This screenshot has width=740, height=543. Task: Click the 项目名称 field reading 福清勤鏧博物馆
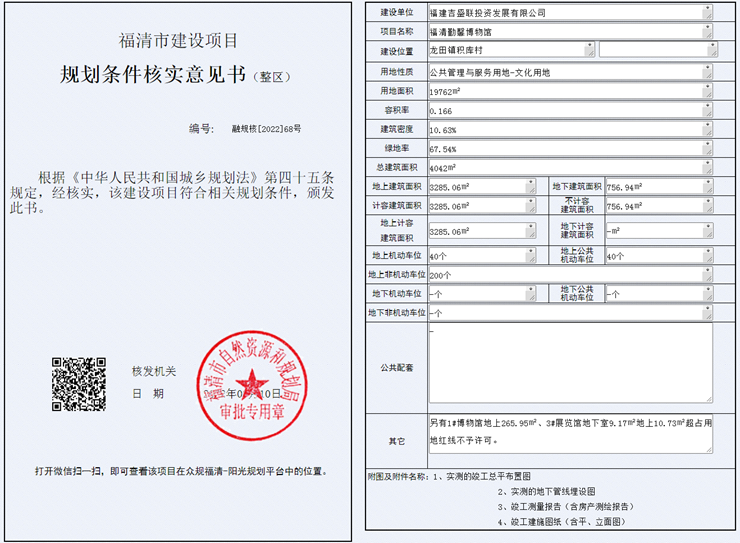[570, 32]
